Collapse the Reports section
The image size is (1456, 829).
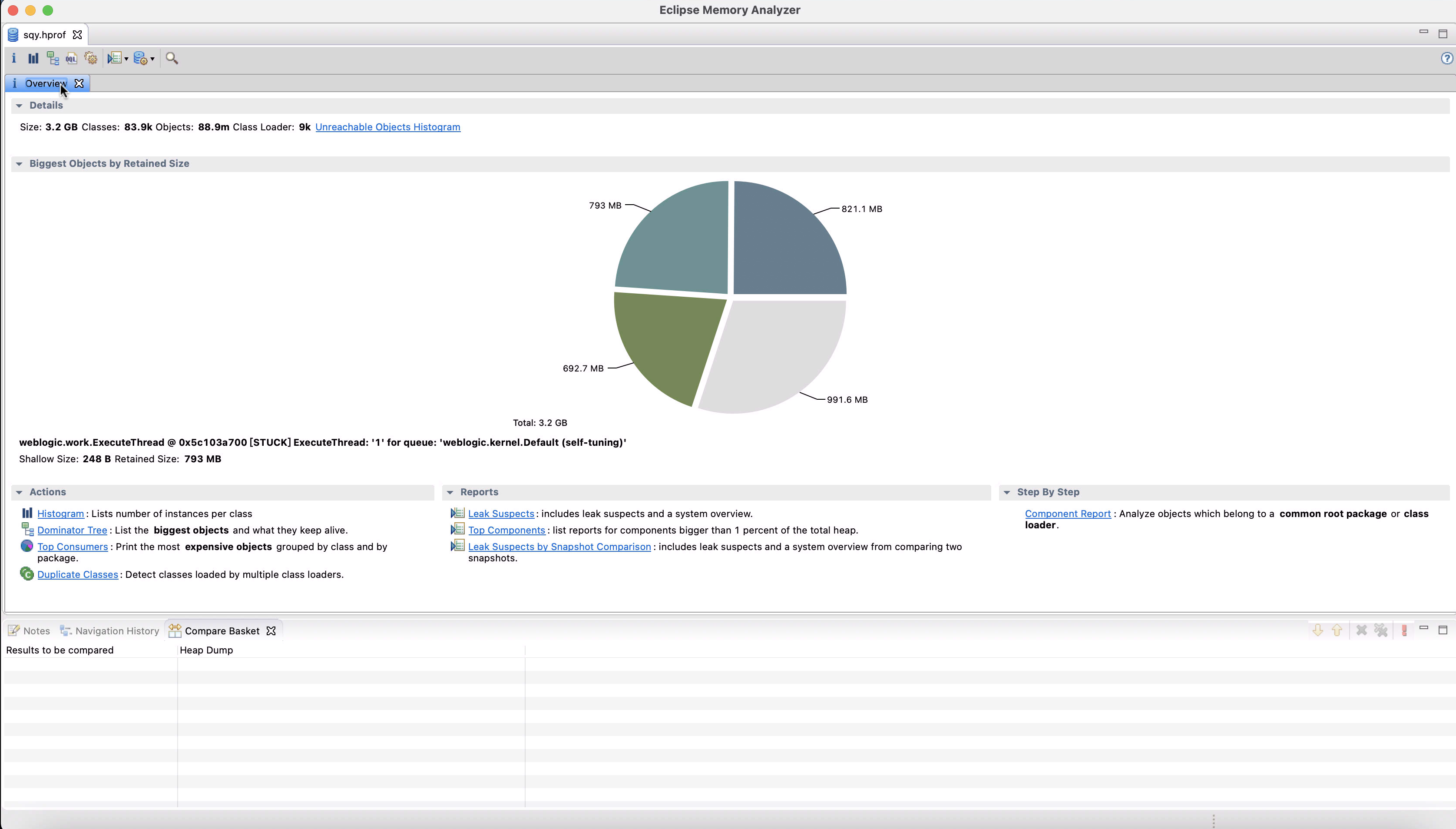450,493
